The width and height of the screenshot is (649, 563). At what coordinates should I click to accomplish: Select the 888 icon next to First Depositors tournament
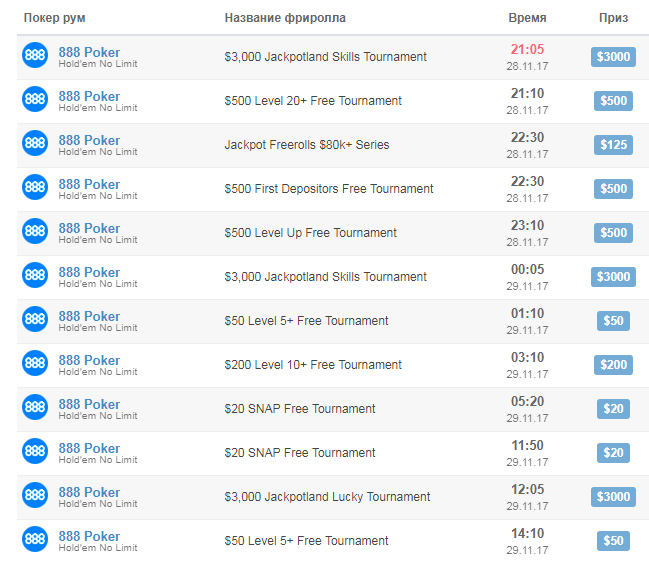click(x=35, y=189)
